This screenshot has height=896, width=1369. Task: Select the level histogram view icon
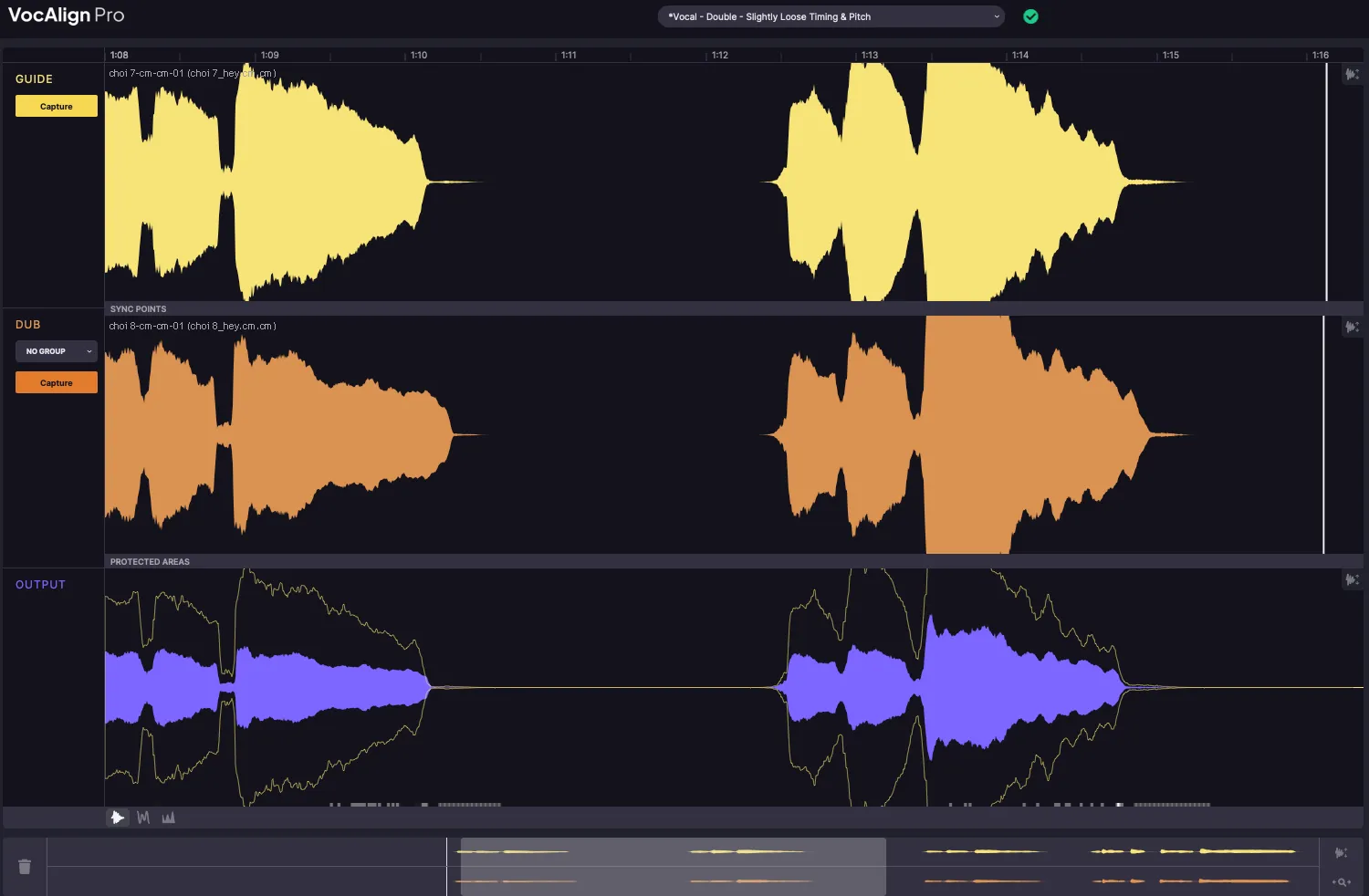(x=169, y=818)
